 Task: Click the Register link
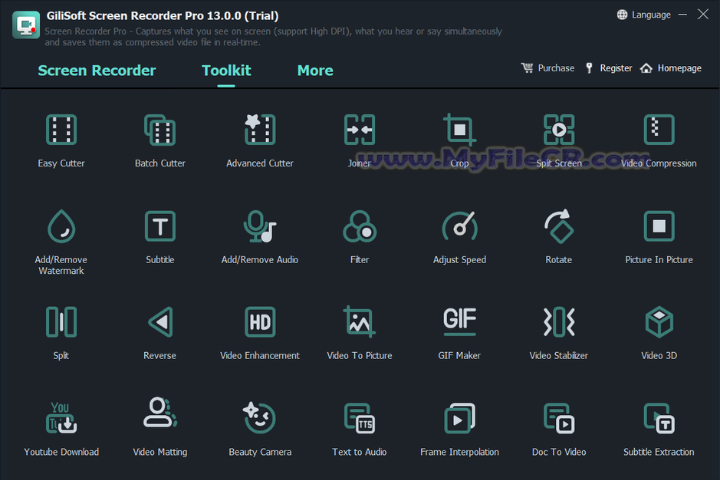(x=608, y=68)
